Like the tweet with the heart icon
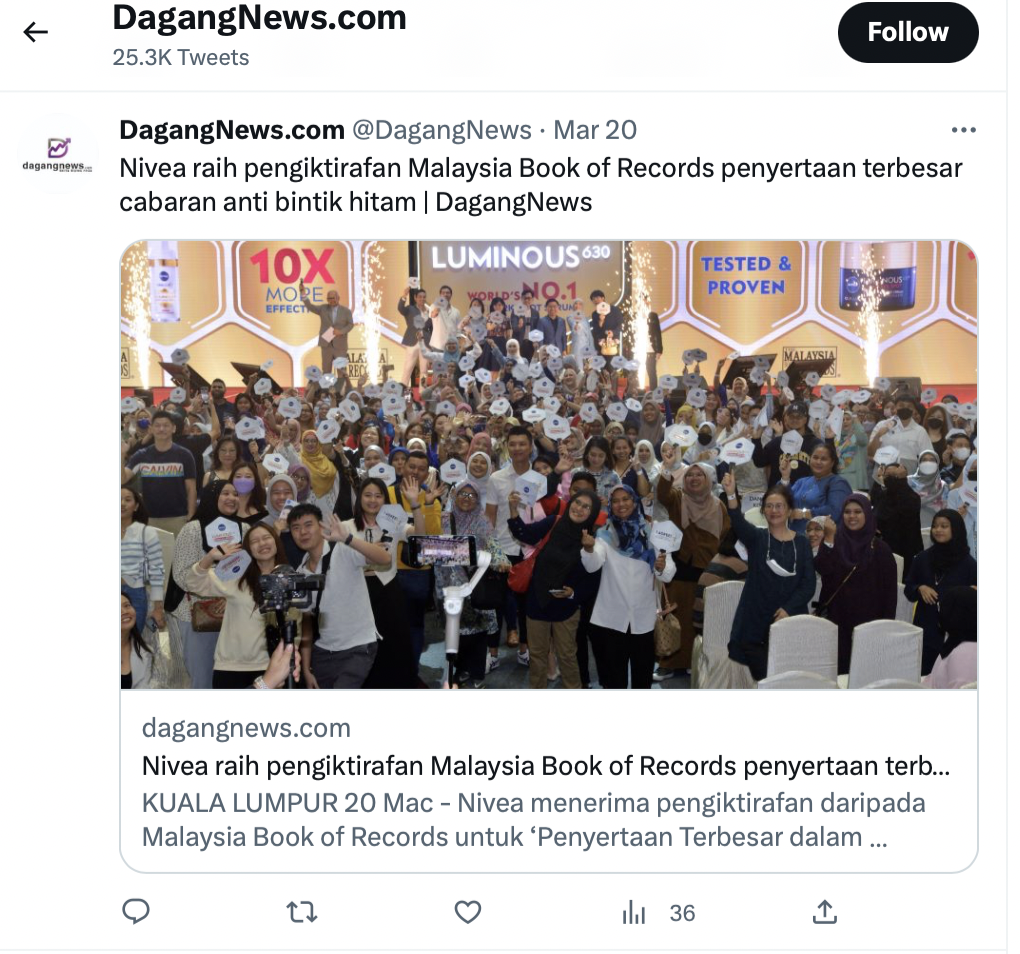 pos(467,912)
